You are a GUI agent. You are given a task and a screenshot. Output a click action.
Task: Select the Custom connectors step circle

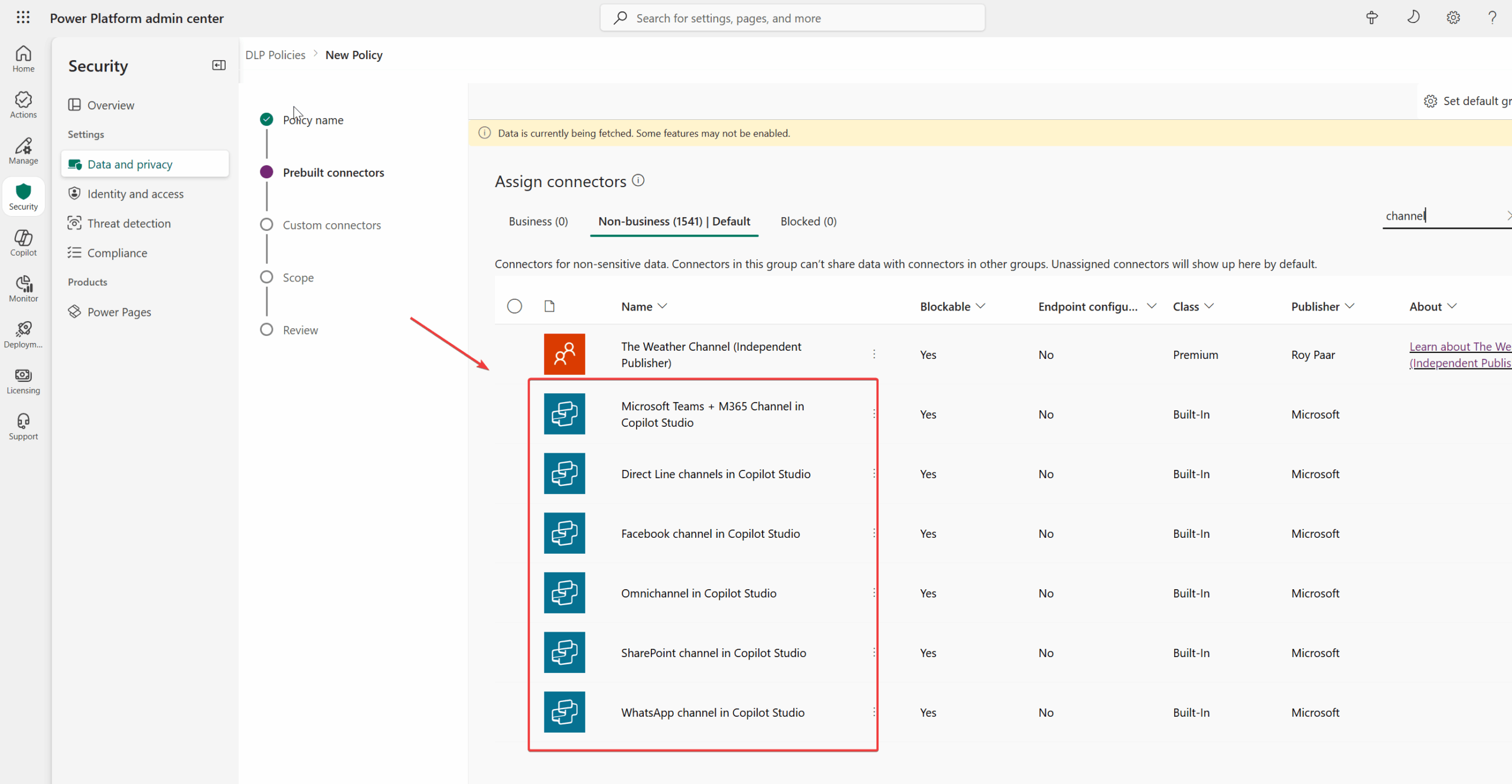(x=266, y=225)
